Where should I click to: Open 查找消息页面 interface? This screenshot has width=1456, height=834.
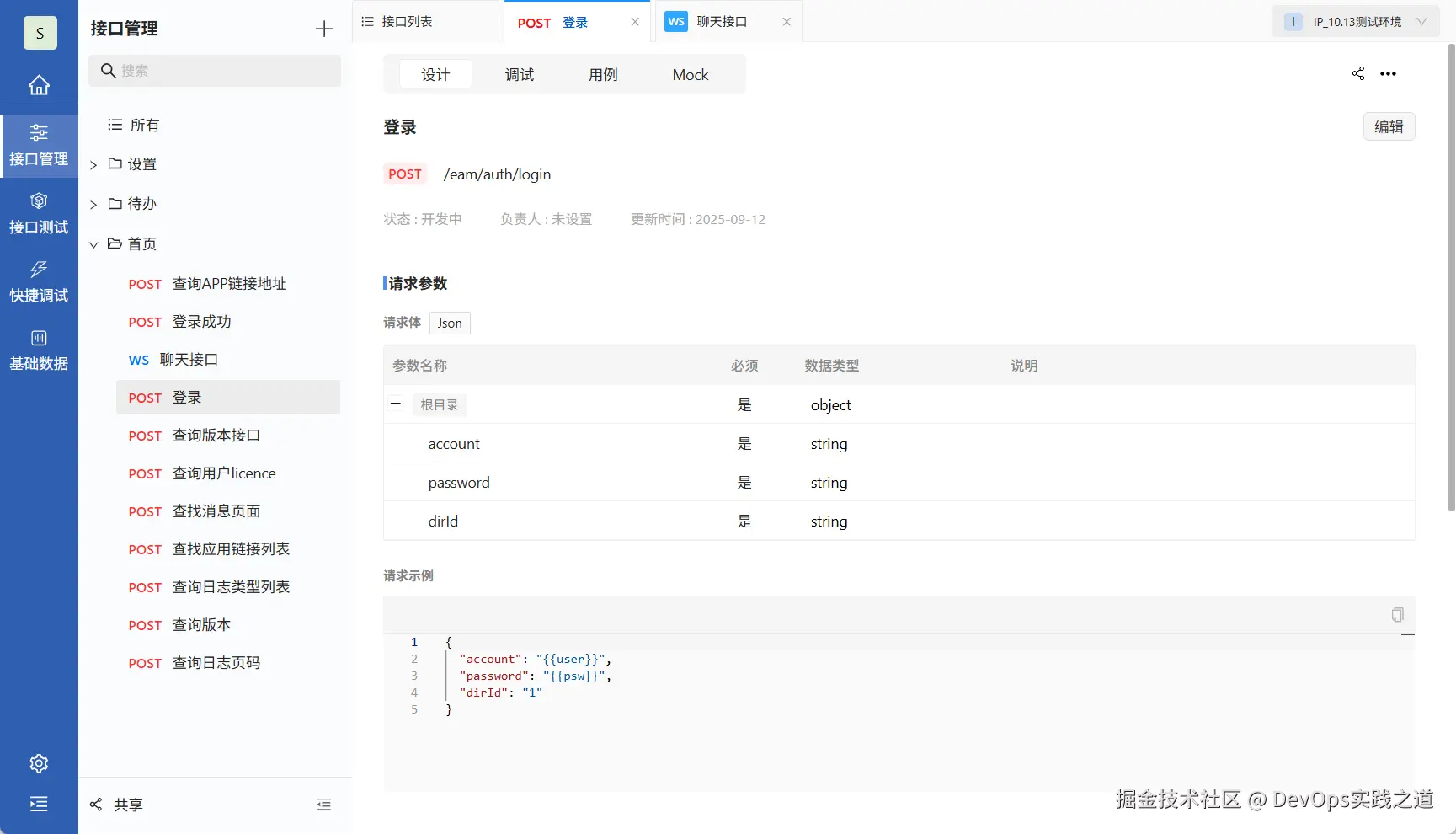click(228, 511)
